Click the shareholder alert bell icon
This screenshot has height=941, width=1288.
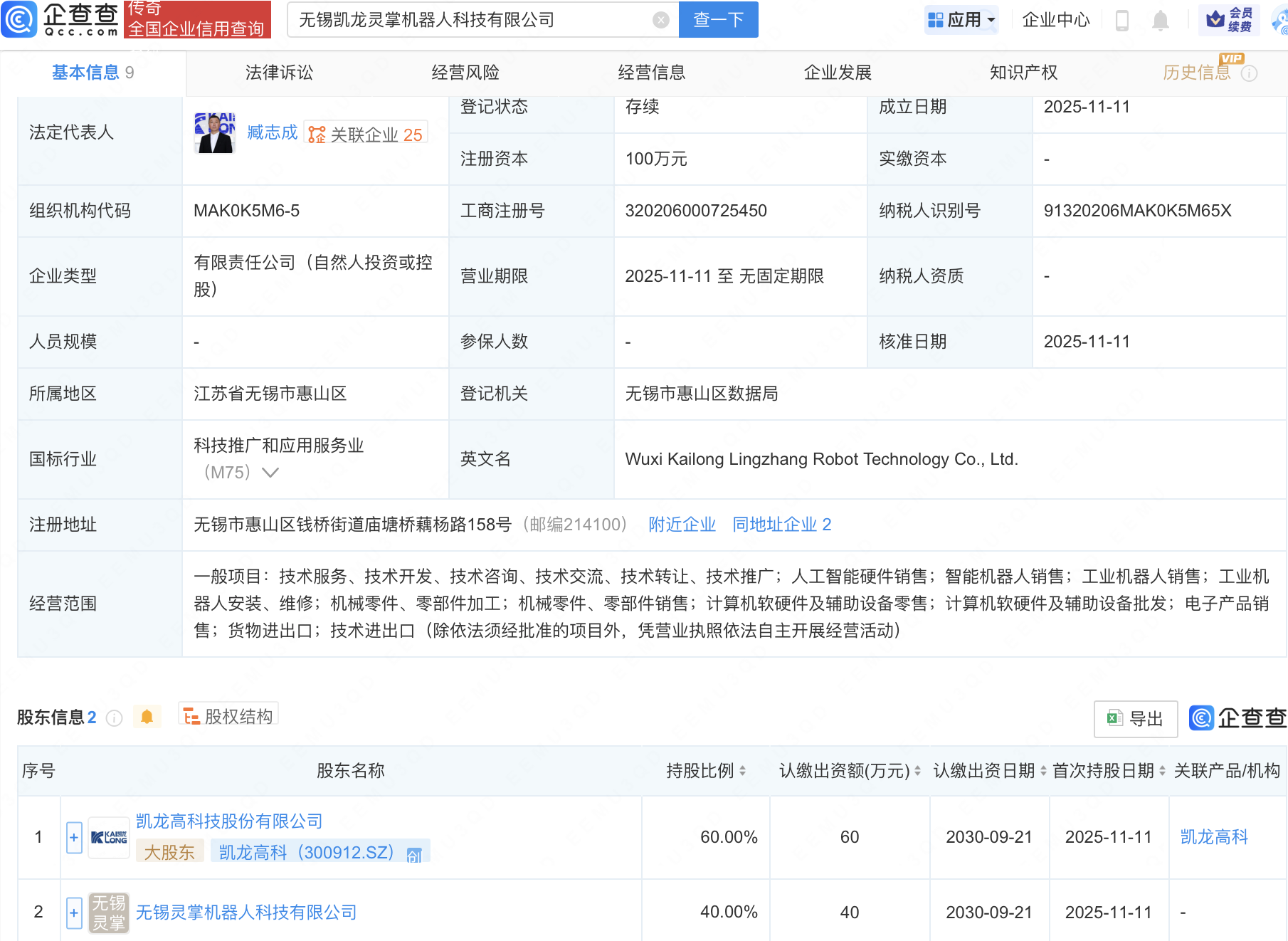[147, 717]
